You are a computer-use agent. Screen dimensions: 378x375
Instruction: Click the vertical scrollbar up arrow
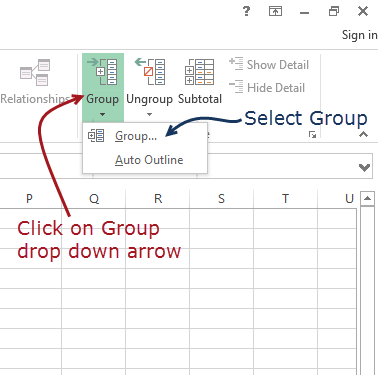pyautogui.click(x=368, y=199)
